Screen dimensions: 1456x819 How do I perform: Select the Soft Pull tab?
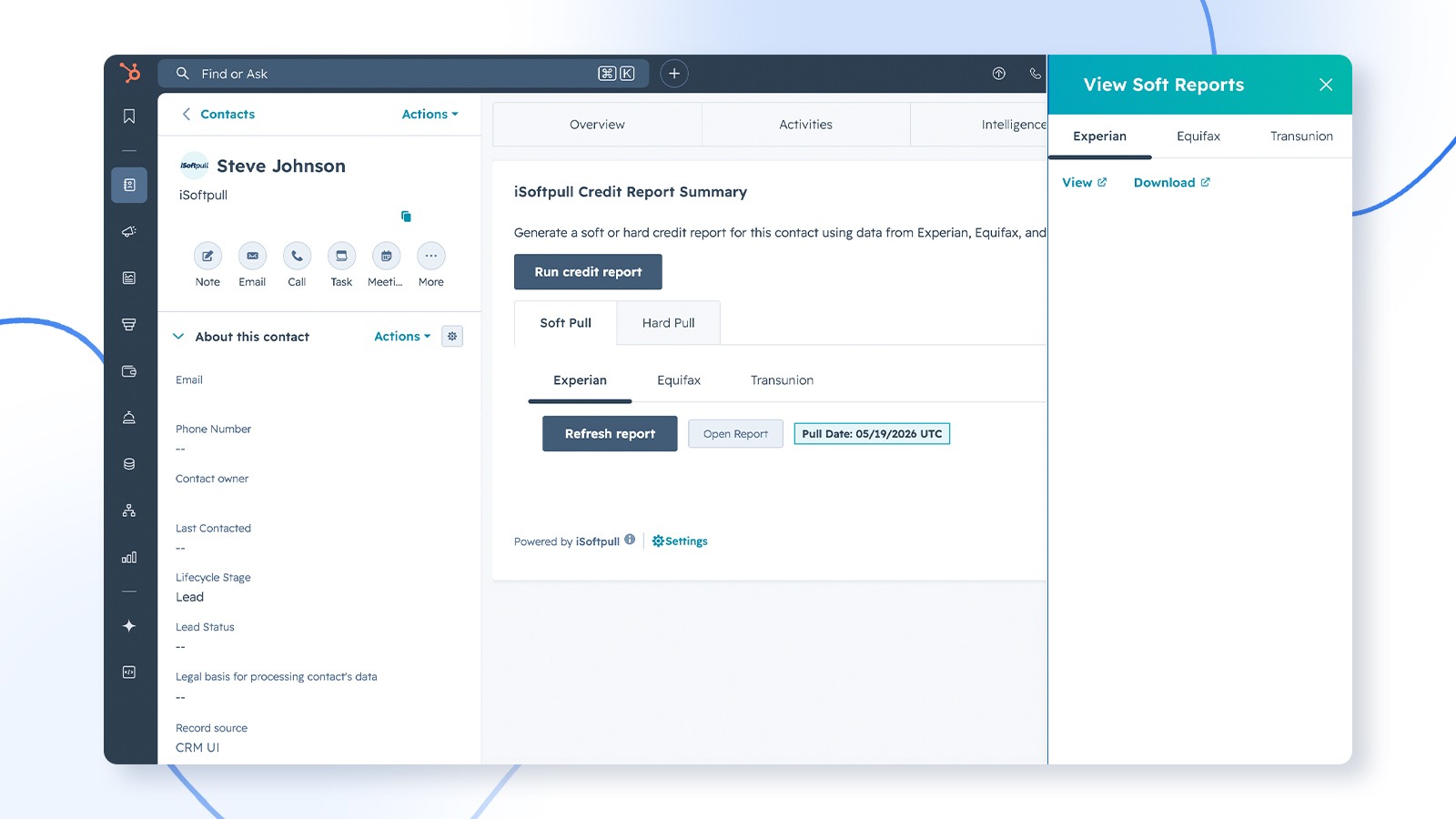click(565, 323)
